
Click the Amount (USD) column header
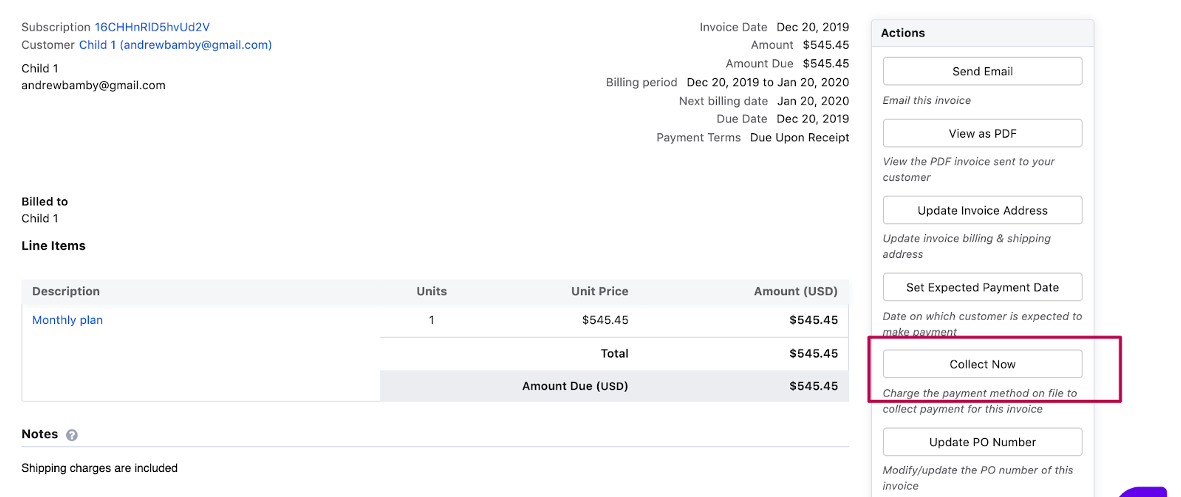[x=795, y=291]
